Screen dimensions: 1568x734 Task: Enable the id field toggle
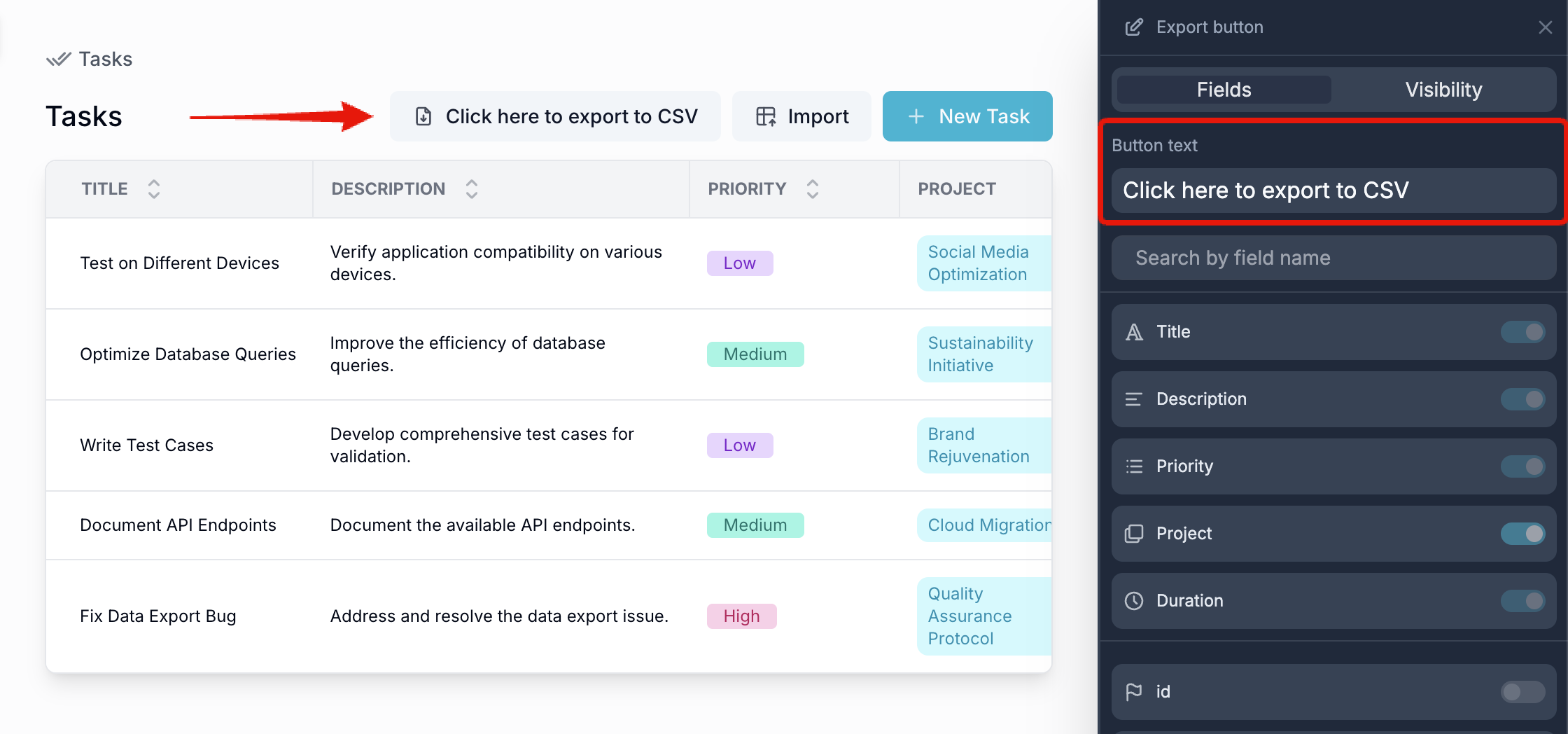1522,692
